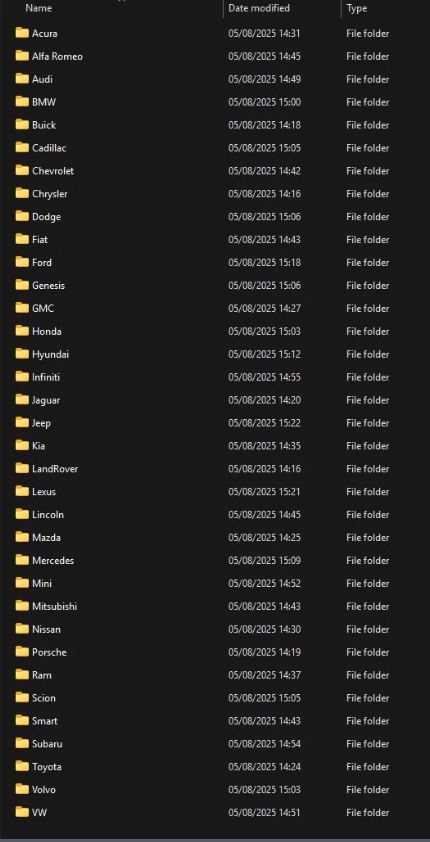
Task: Click File folder type of Subaru
Action: tap(368, 744)
